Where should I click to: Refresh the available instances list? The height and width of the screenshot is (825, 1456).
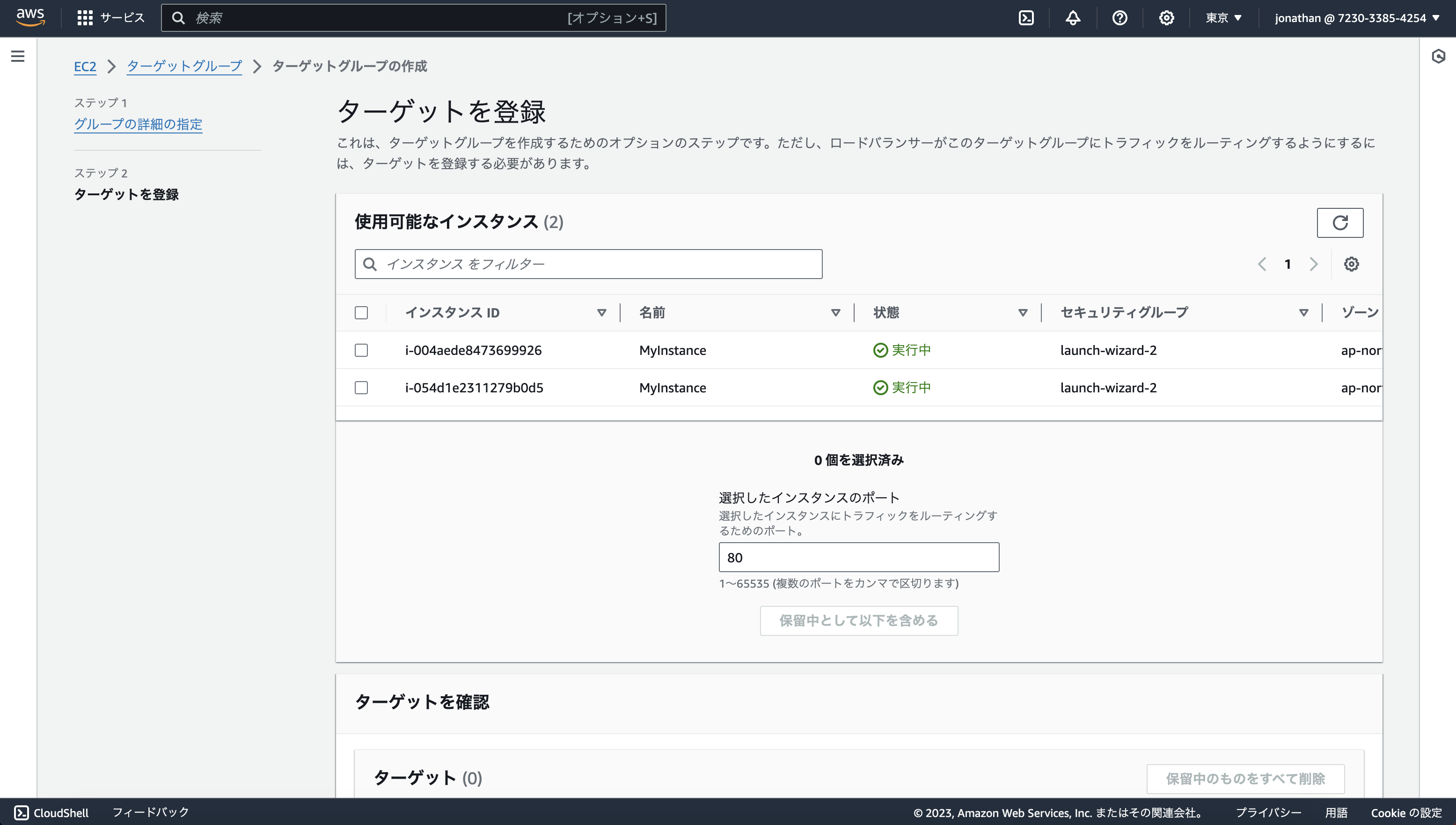(x=1340, y=222)
